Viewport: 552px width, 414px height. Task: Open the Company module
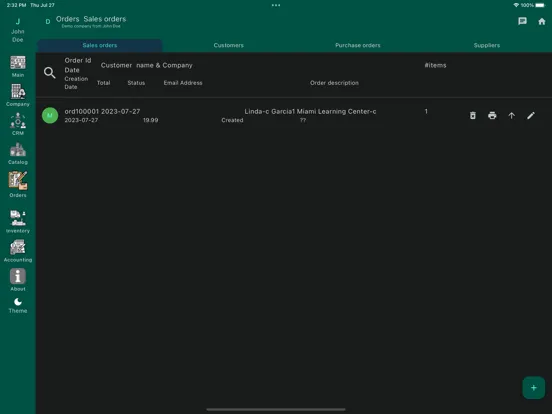point(18,95)
